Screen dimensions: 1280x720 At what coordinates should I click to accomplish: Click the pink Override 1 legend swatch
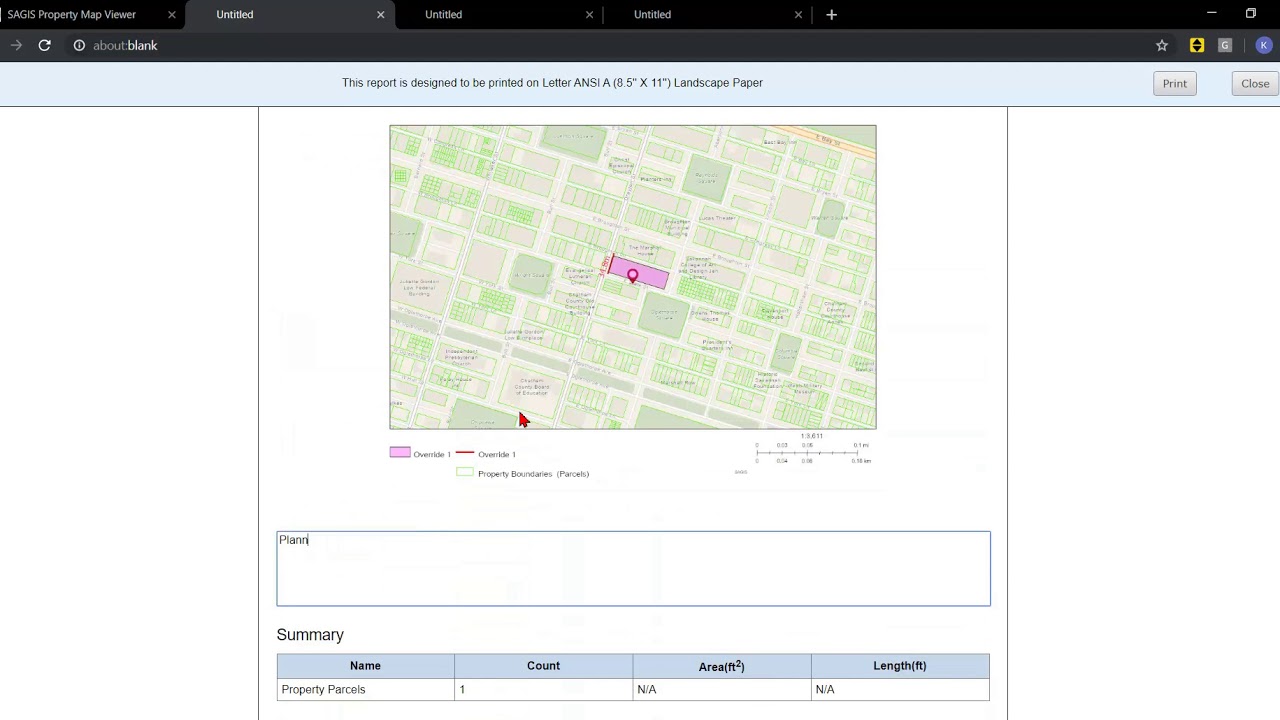(400, 453)
